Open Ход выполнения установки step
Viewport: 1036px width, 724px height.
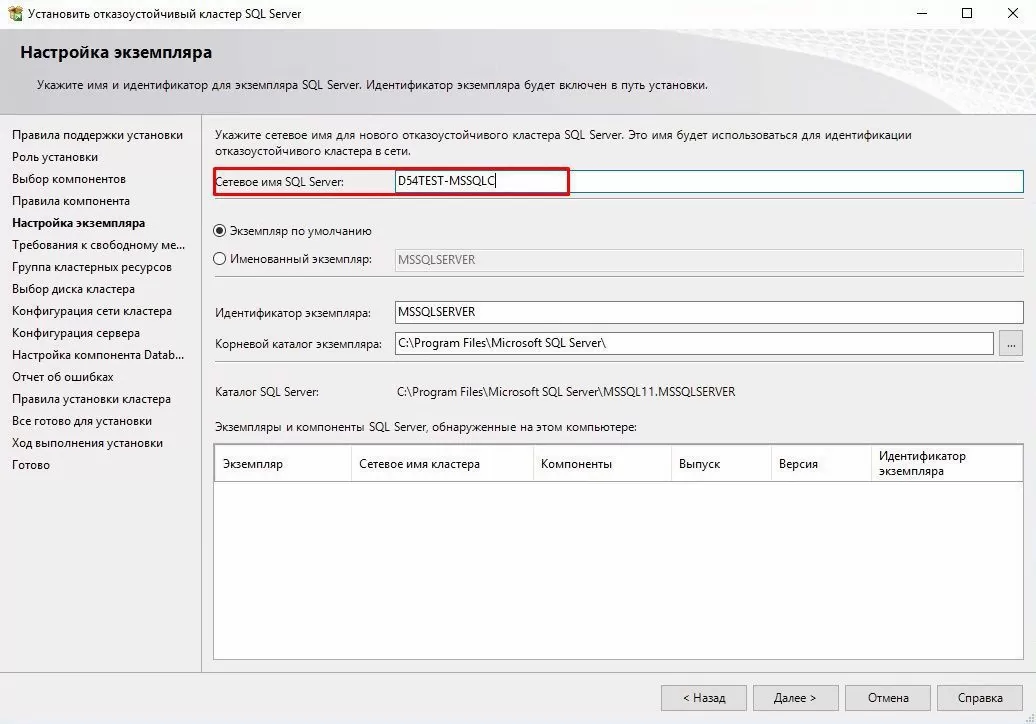pos(87,443)
